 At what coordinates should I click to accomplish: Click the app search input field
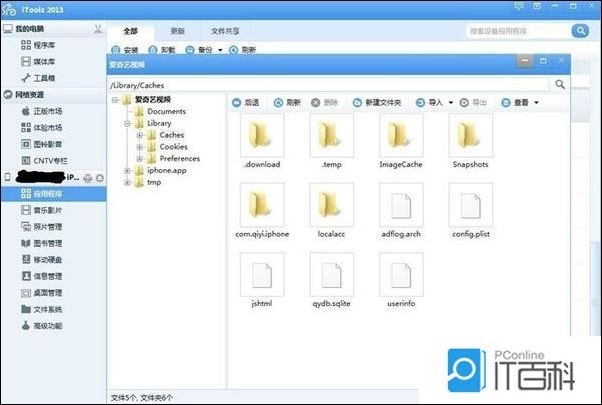click(x=518, y=31)
